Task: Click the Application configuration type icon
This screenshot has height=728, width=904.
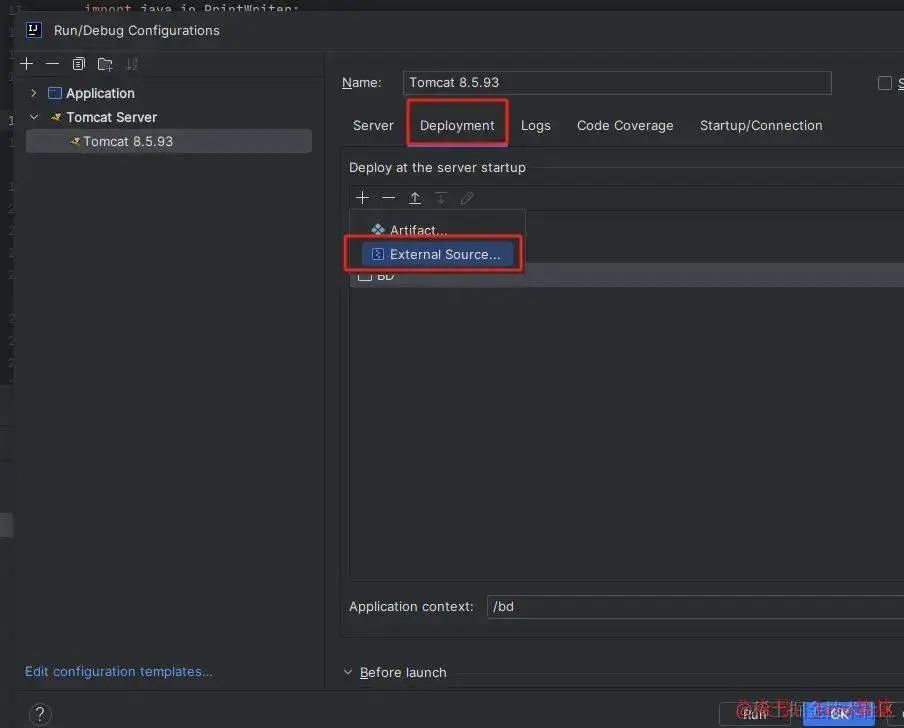Action: (55, 93)
